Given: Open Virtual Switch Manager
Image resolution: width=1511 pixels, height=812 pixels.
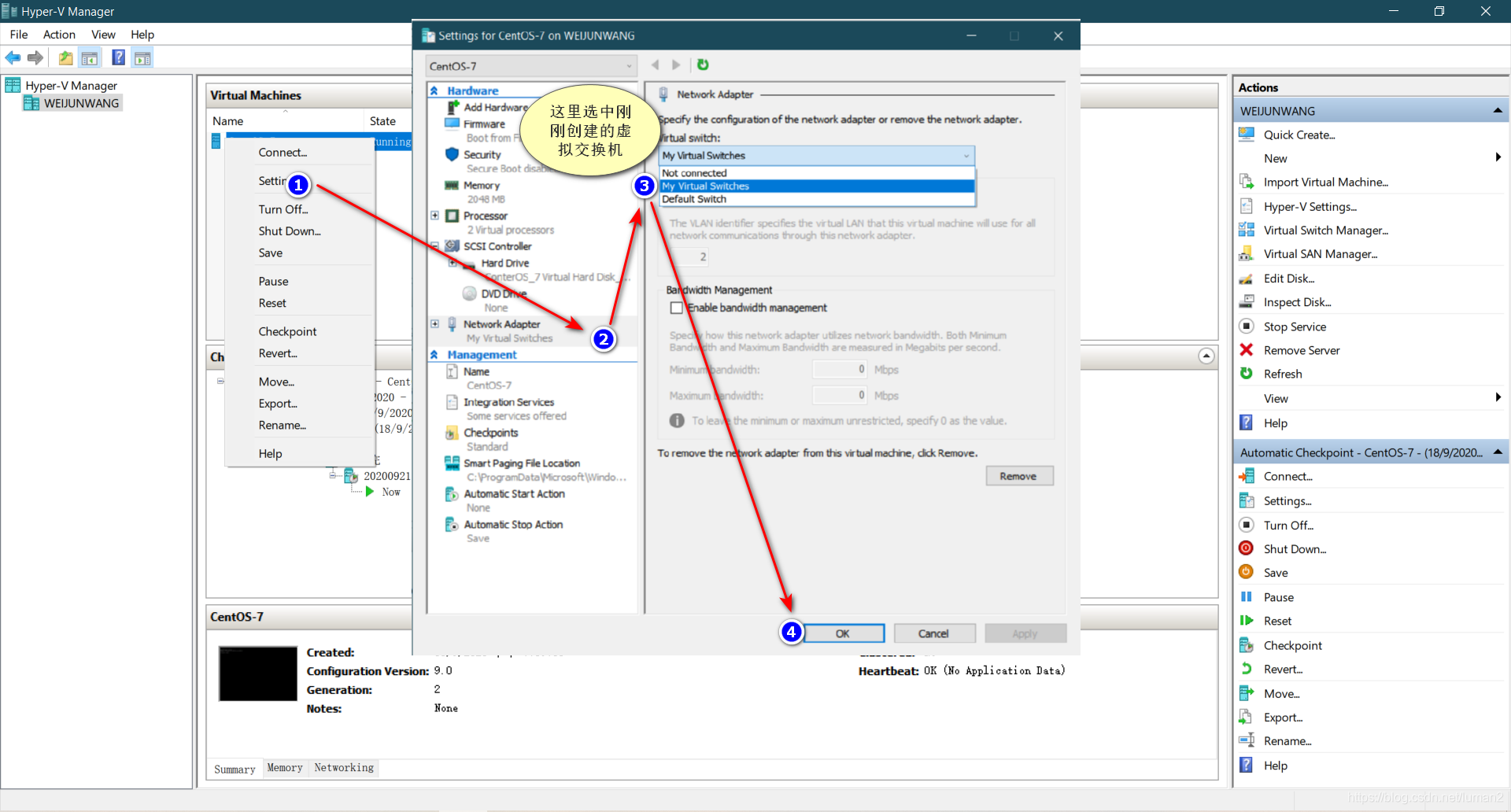Looking at the screenshot, I should click(1325, 230).
